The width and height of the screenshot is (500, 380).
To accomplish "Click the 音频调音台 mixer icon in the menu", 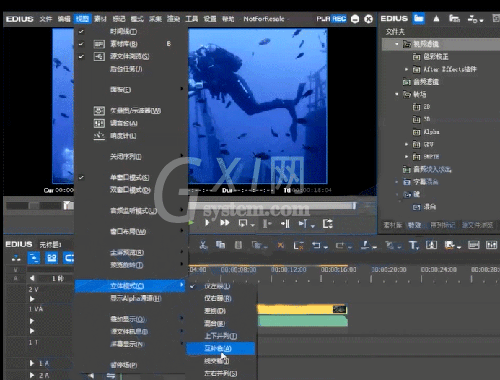I will pos(99,124).
